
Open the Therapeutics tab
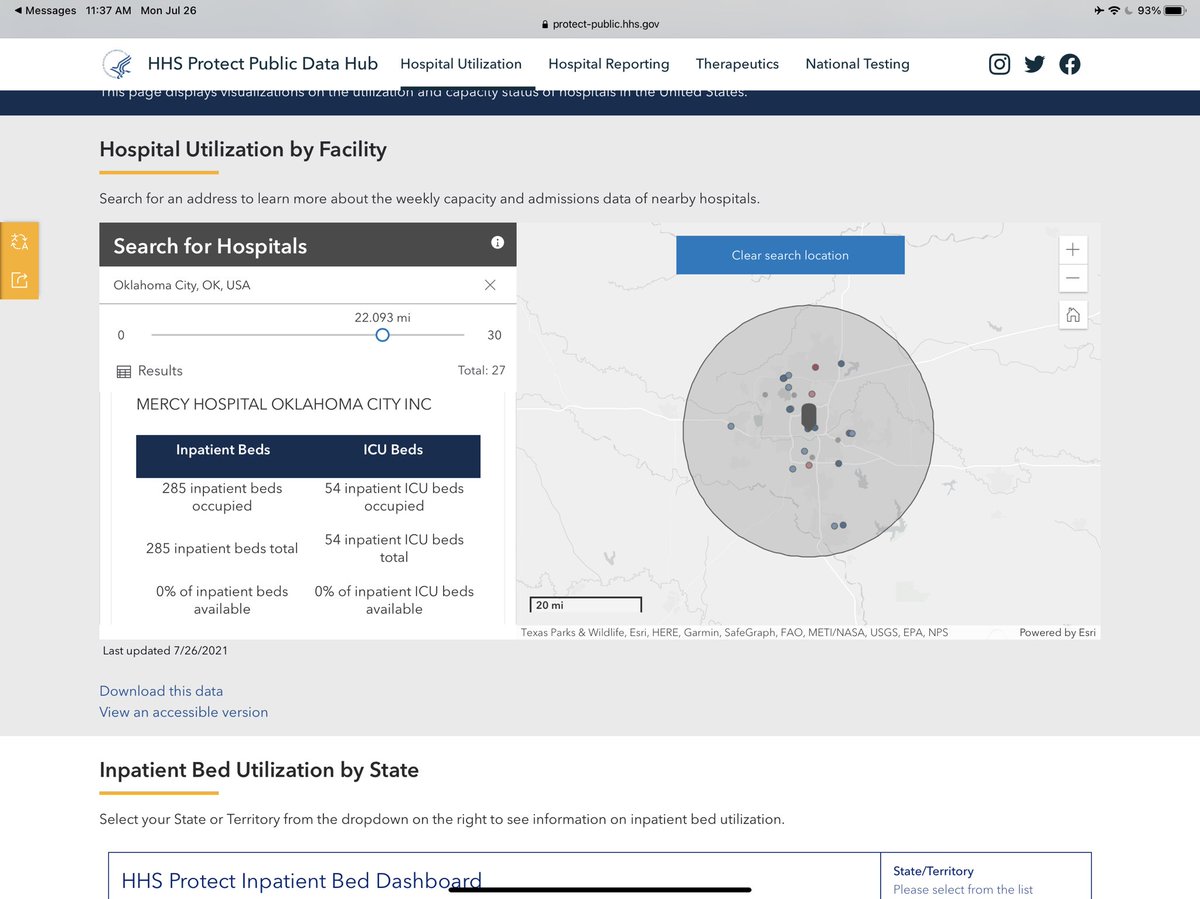pos(737,64)
